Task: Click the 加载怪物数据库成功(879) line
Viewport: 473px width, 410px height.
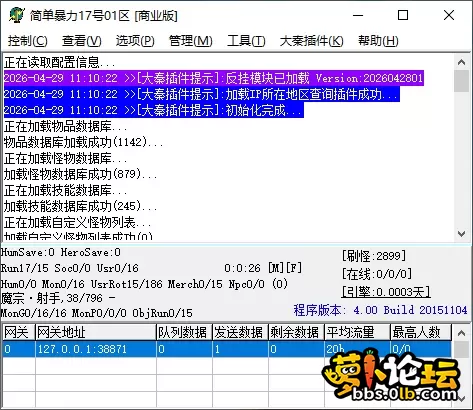Action: click(80, 174)
